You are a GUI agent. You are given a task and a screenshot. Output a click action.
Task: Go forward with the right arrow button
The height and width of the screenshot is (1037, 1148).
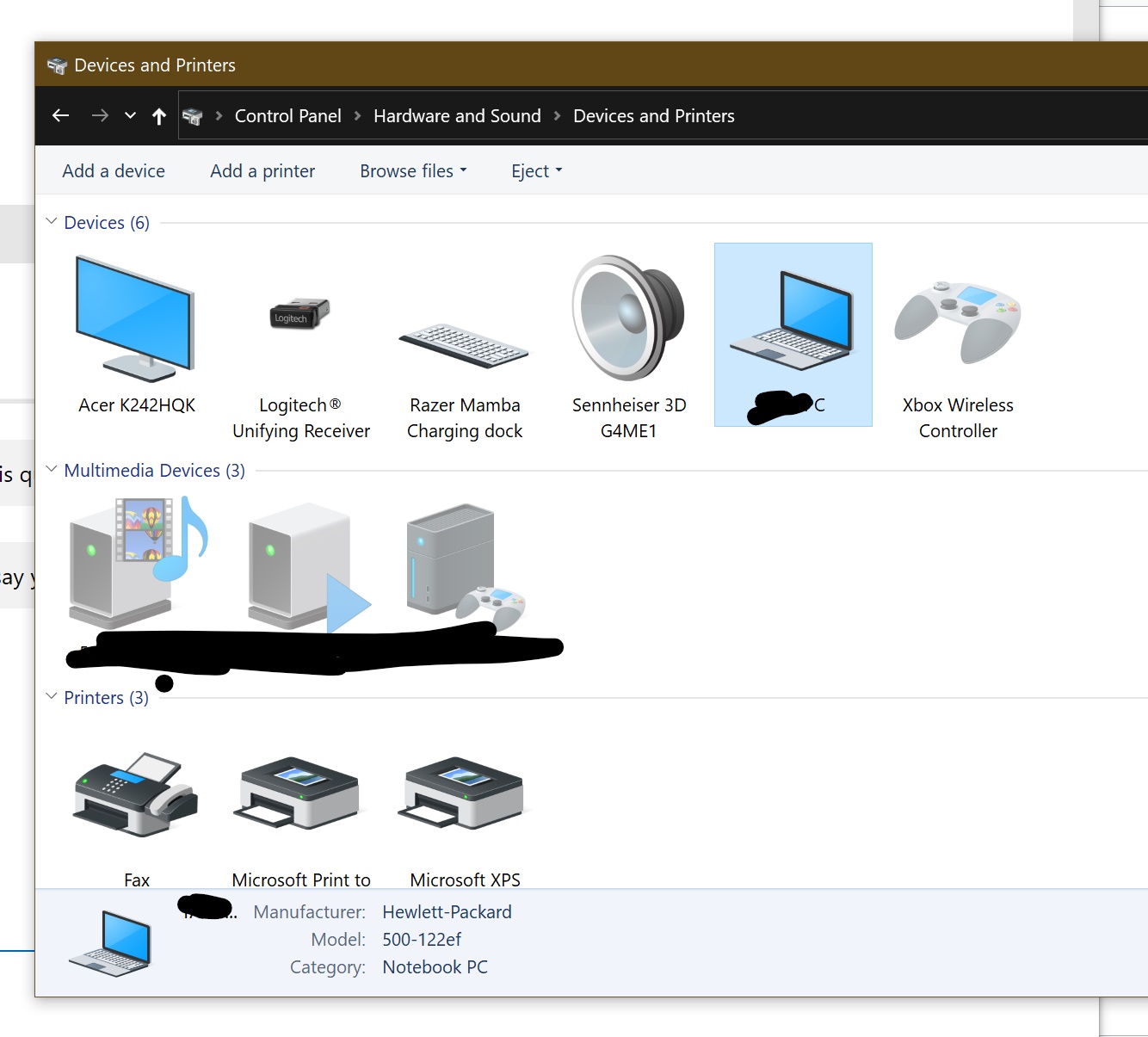pyautogui.click(x=100, y=115)
